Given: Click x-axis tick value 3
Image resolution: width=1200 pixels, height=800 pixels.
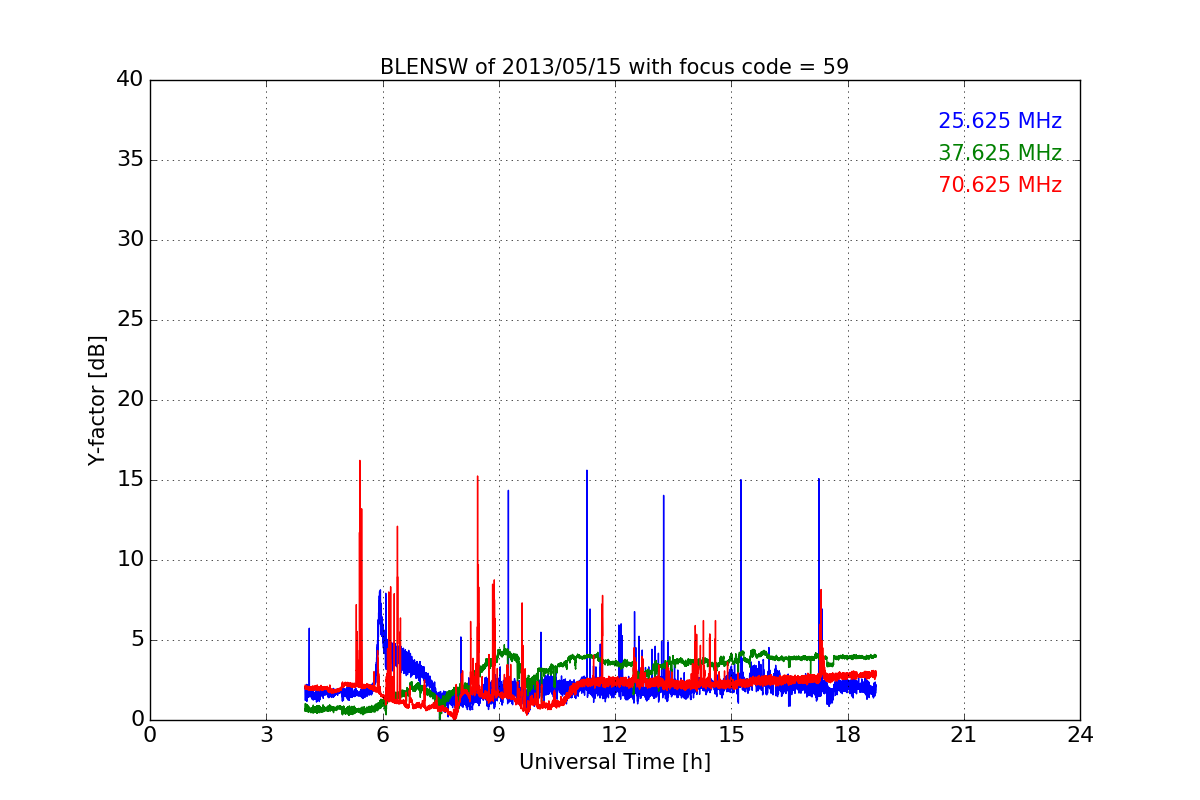Looking at the screenshot, I should pos(266,735).
